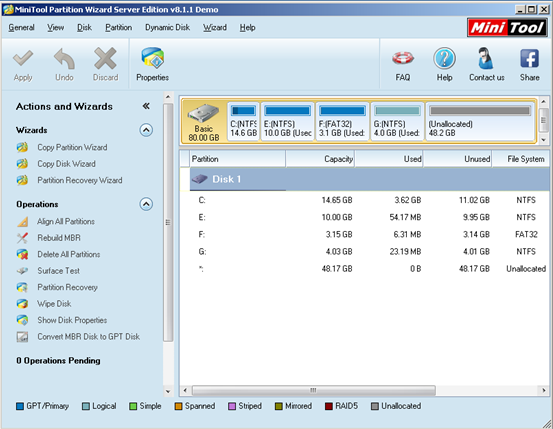Open the View menu
This screenshot has height=429, width=553.
tap(55, 28)
